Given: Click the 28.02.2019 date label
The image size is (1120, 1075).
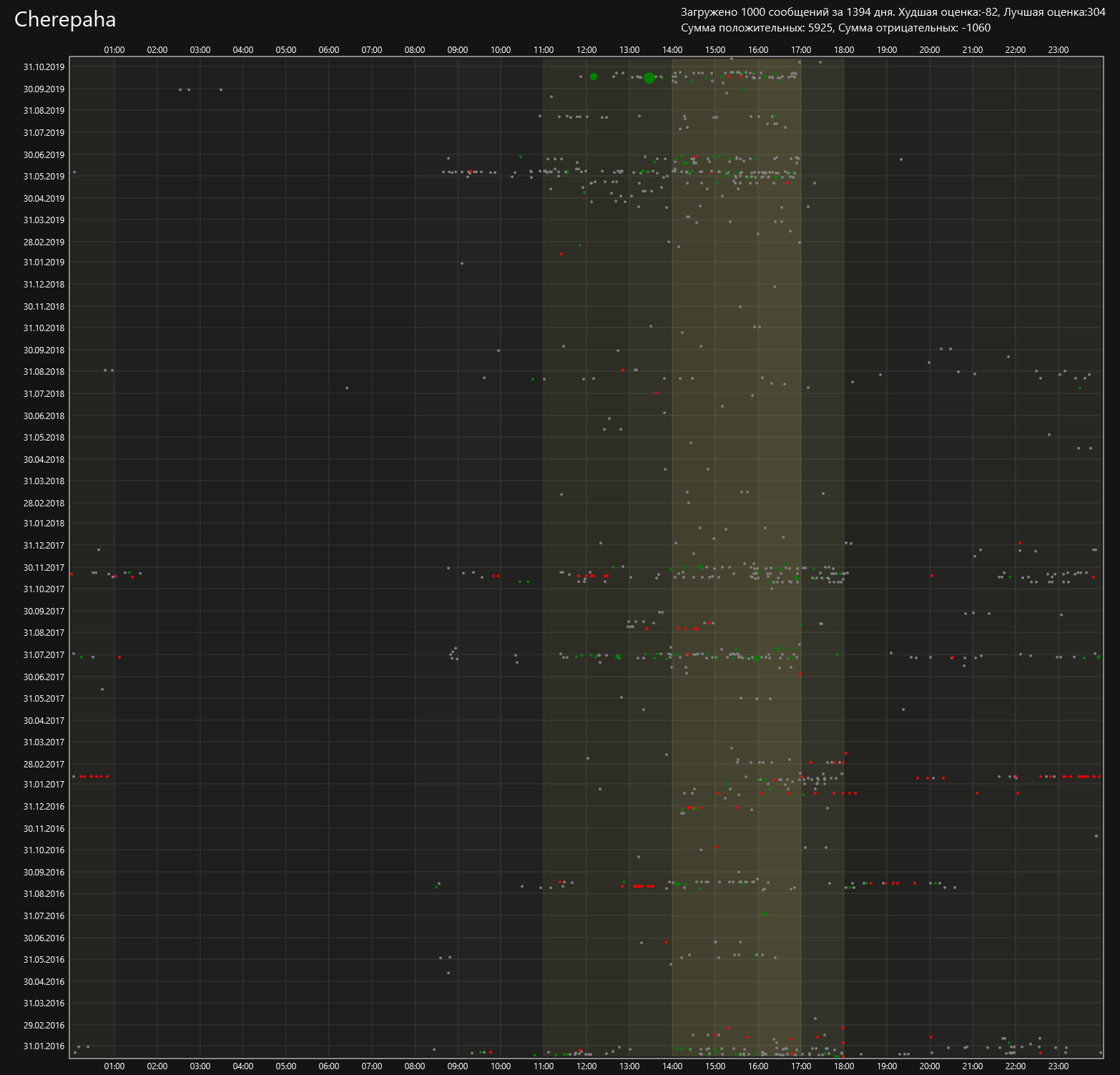Looking at the screenshot, I should tap(44, 242).
